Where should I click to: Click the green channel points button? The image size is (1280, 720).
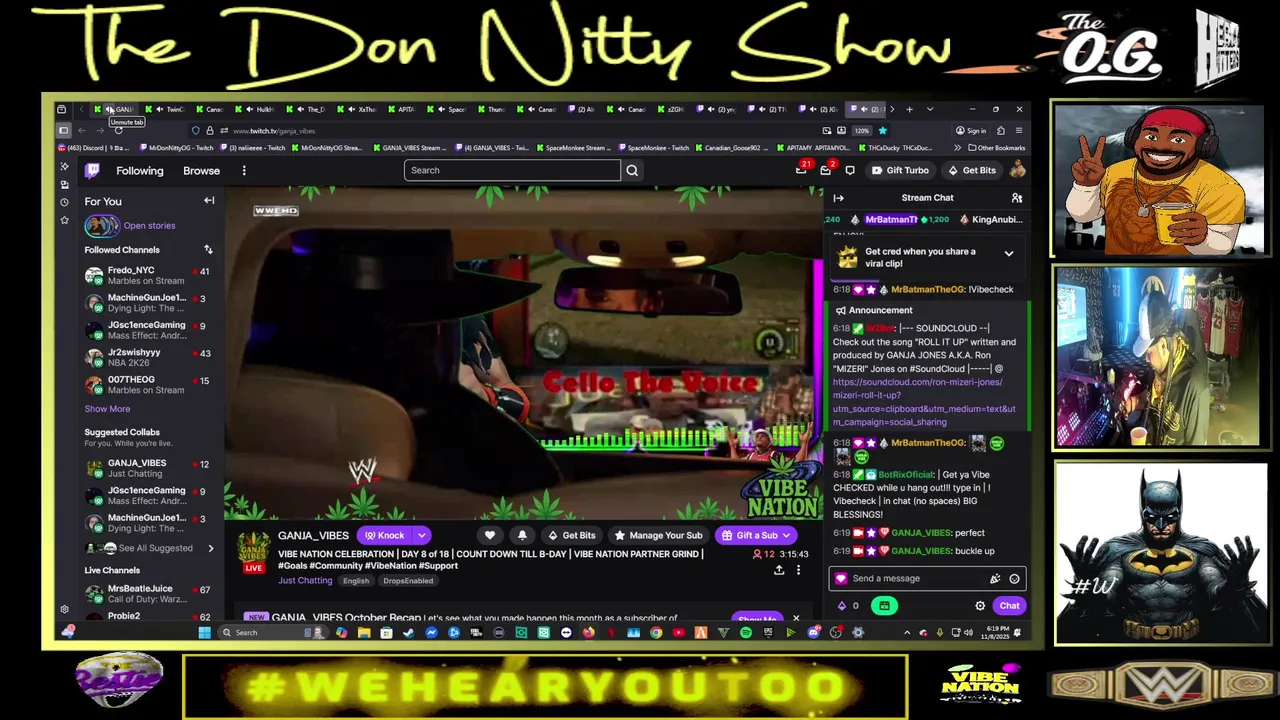point(884,606)
